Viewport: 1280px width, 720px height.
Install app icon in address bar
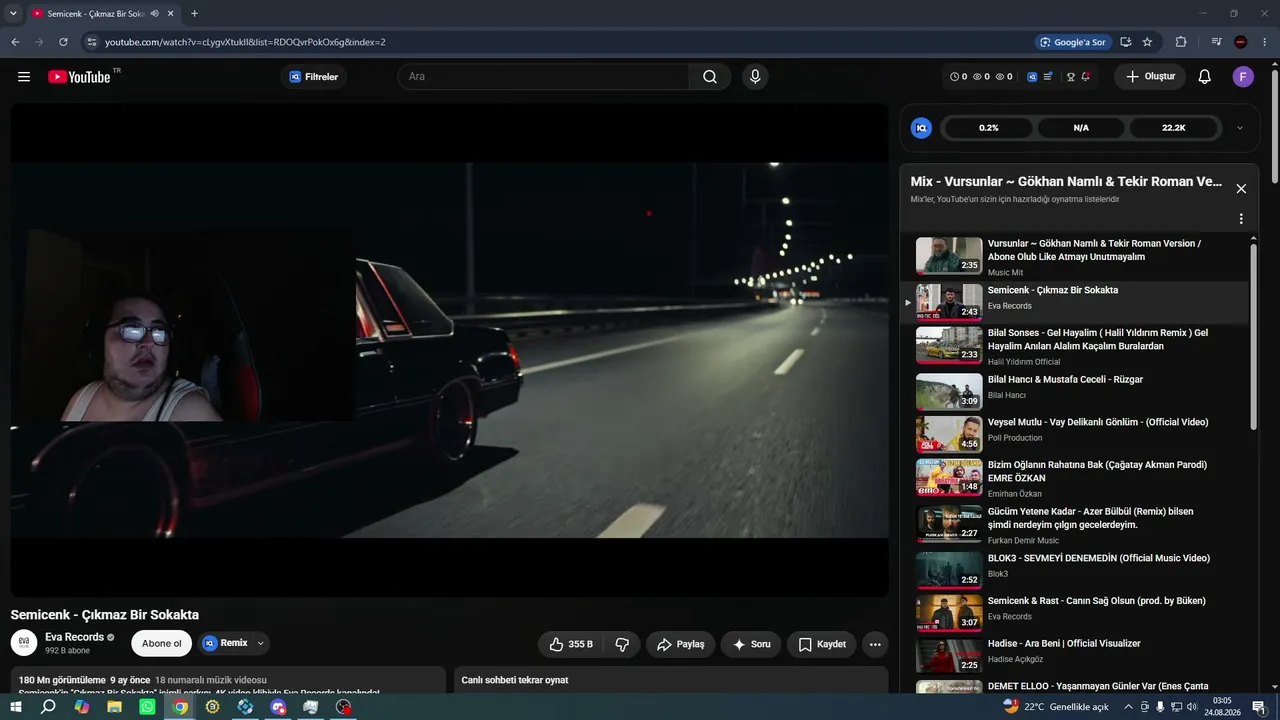coord(1126,42)
